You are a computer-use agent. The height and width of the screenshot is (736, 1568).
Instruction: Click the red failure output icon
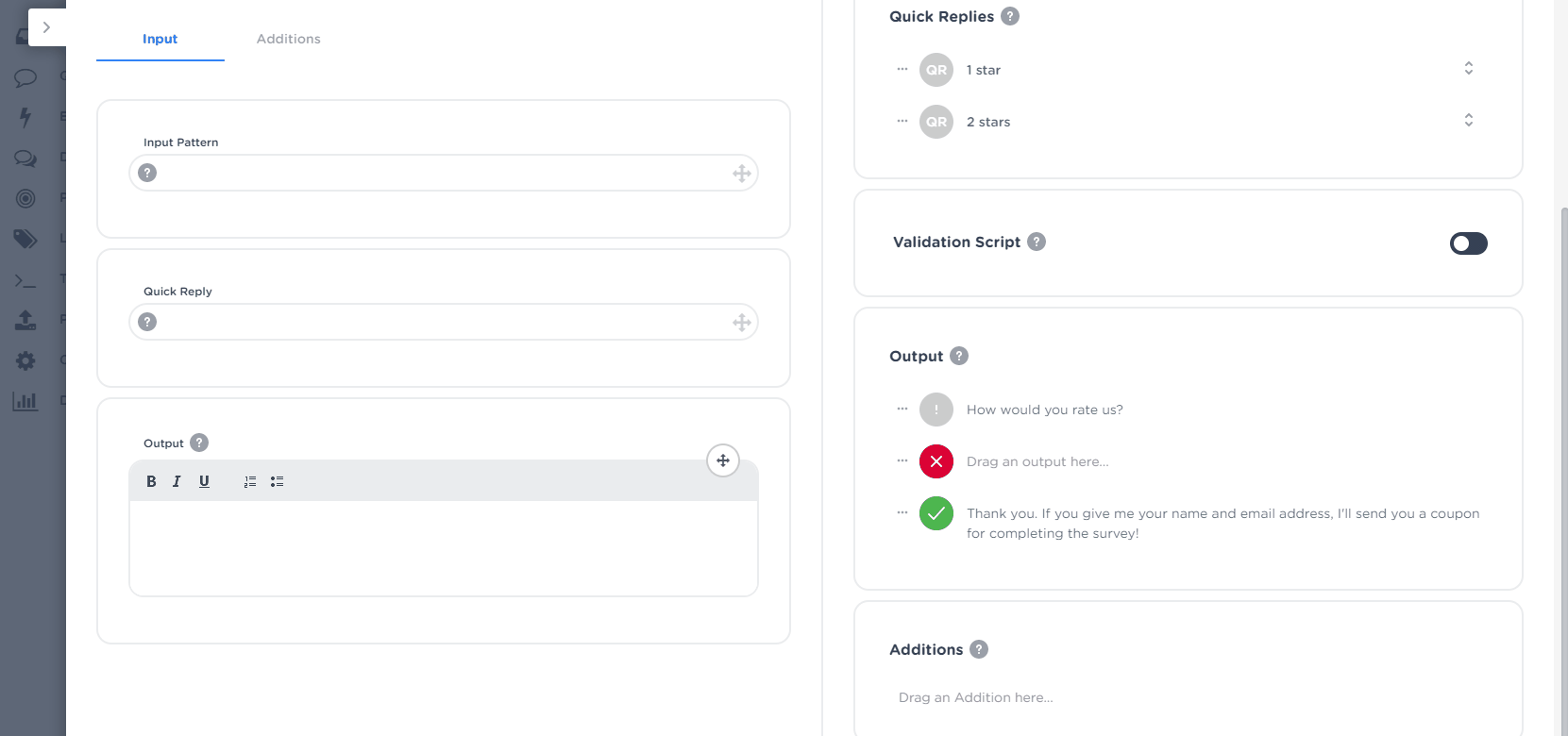click(x=936, y=461)
